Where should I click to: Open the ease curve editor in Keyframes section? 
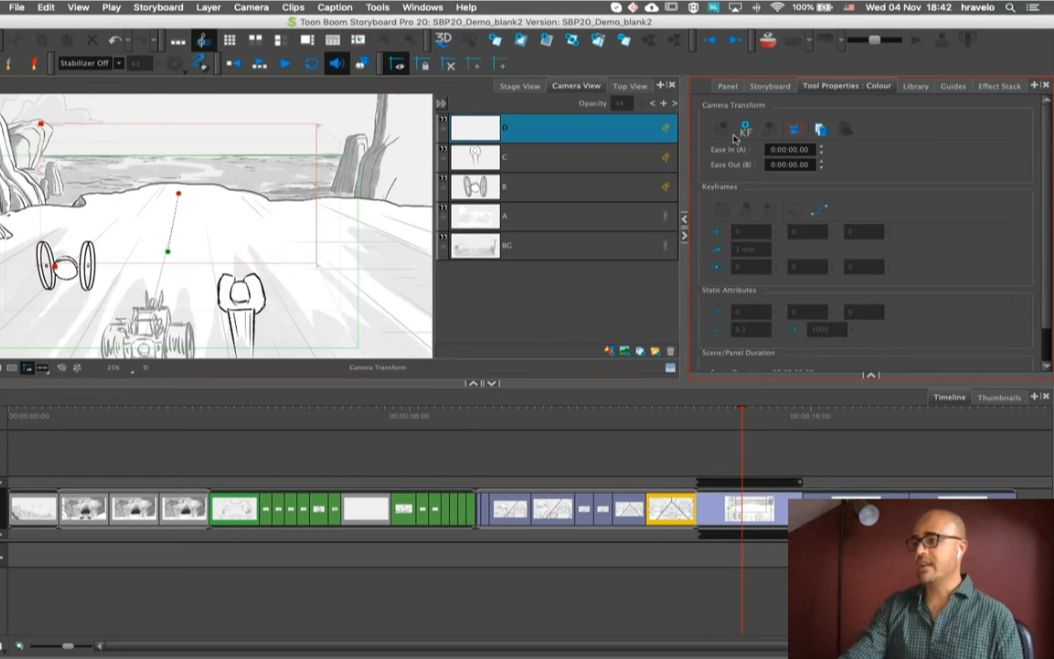click(x=816, y=208)
